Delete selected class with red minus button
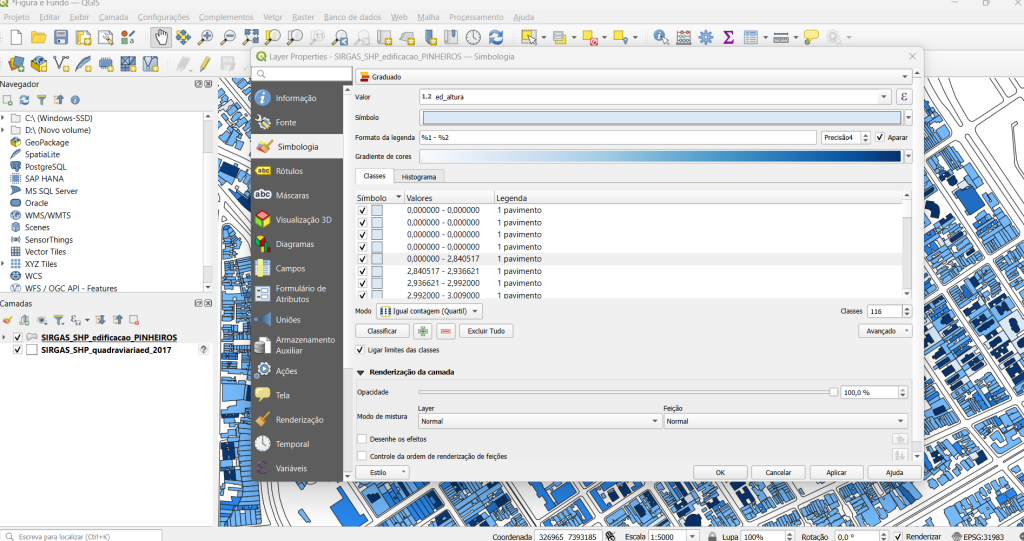This screenshot has height=541, width=1024. coord(445,331)
